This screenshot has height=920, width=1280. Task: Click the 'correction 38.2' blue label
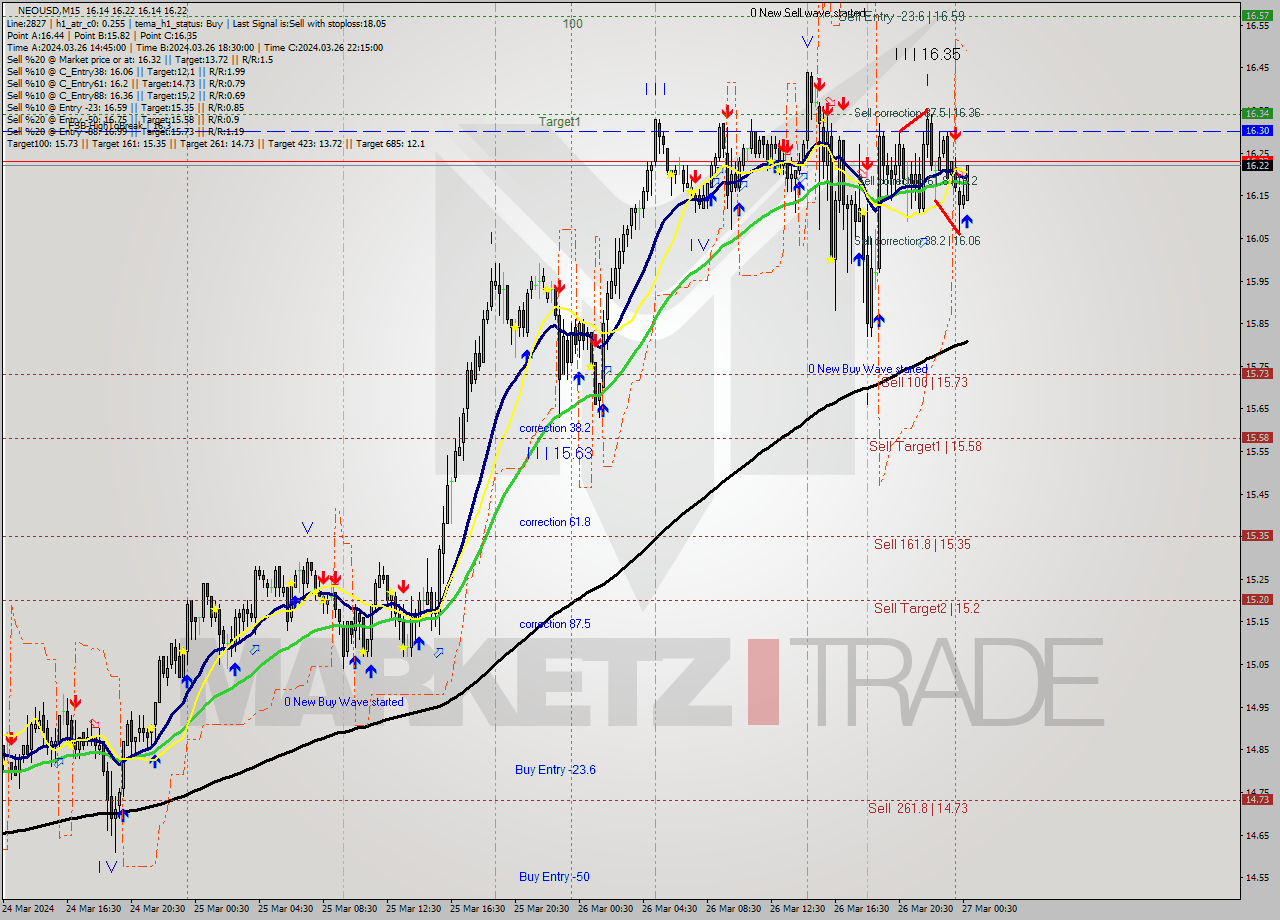point(555,428)
